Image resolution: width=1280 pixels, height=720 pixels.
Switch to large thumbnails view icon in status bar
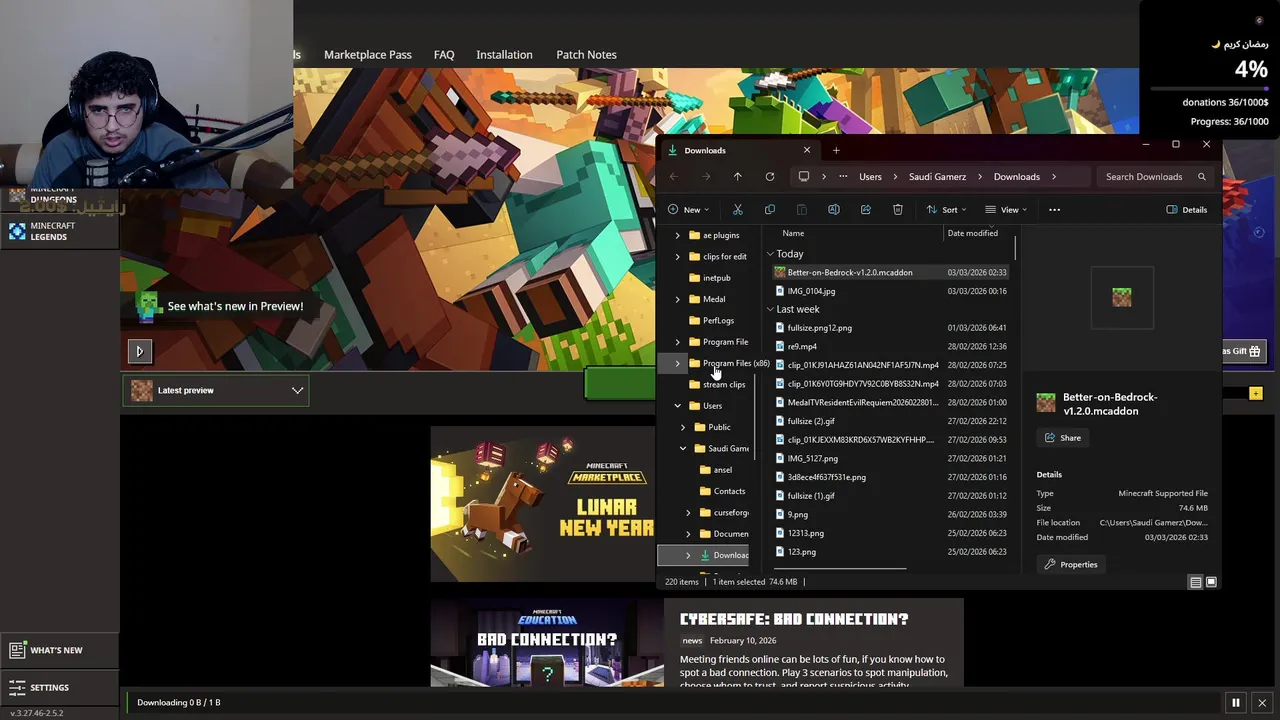pyautogui.click(x=1211, y=582)
